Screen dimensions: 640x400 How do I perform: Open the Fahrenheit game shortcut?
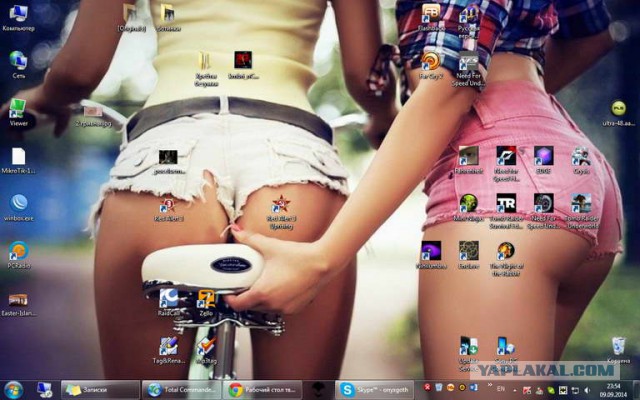click(x=468, y=160)
